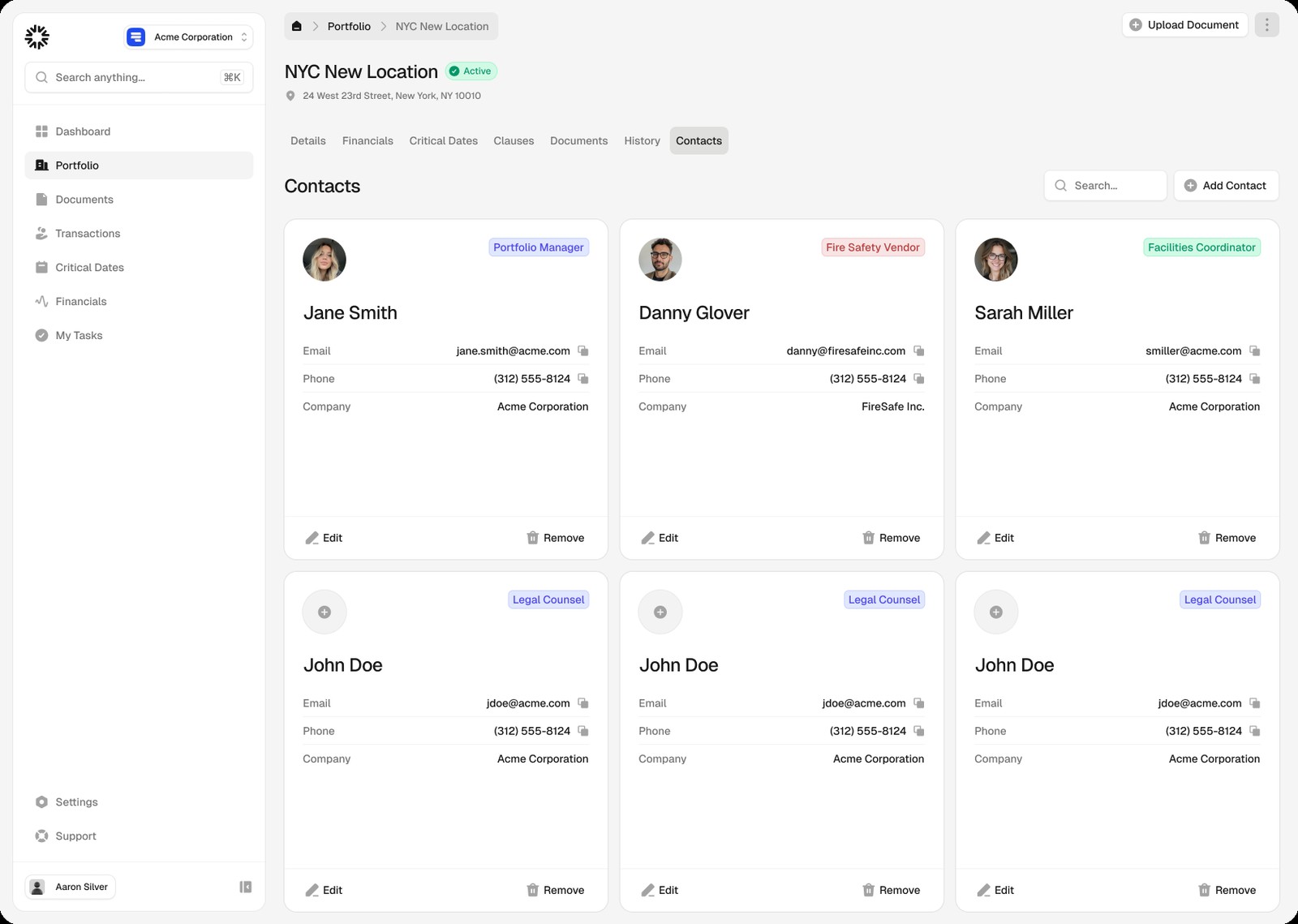Switch to the Clauses tab

click(x=514, y=141)
